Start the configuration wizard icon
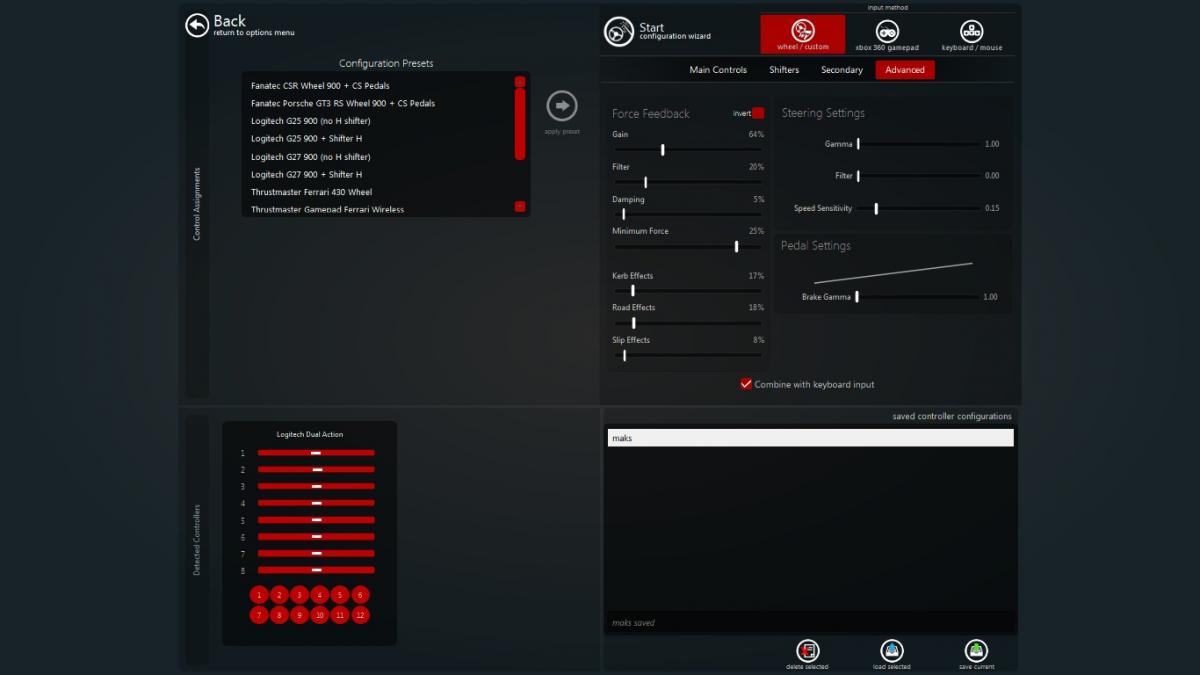The image size is (1200, 675). click(619, 31)
